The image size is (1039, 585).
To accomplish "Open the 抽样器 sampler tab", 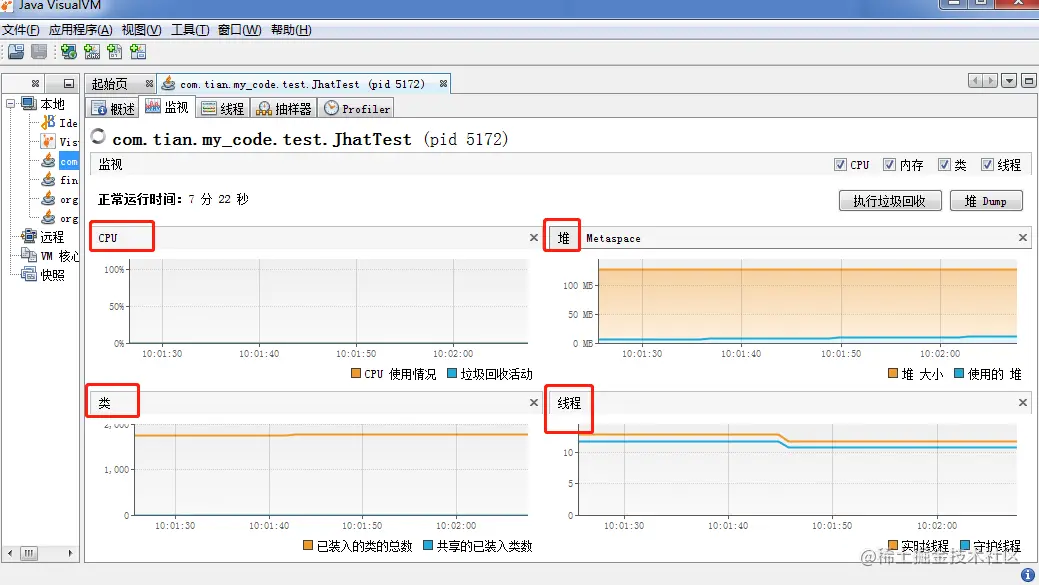I will [x=284, y=109].
